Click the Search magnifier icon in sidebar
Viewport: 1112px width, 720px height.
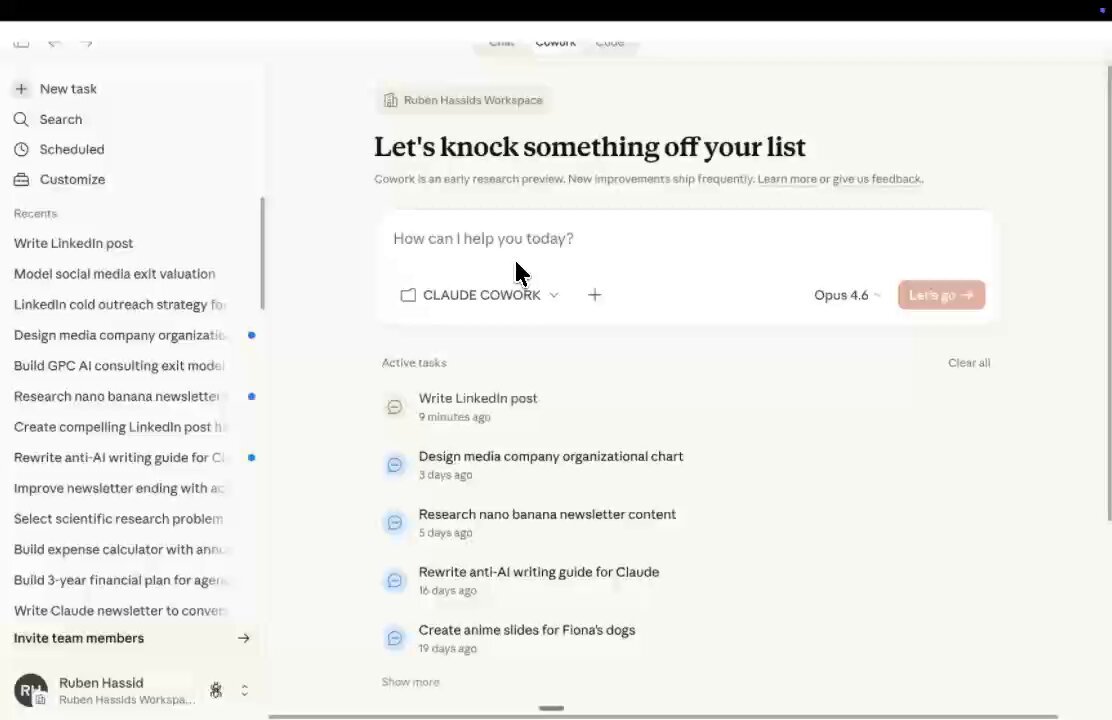21,119
